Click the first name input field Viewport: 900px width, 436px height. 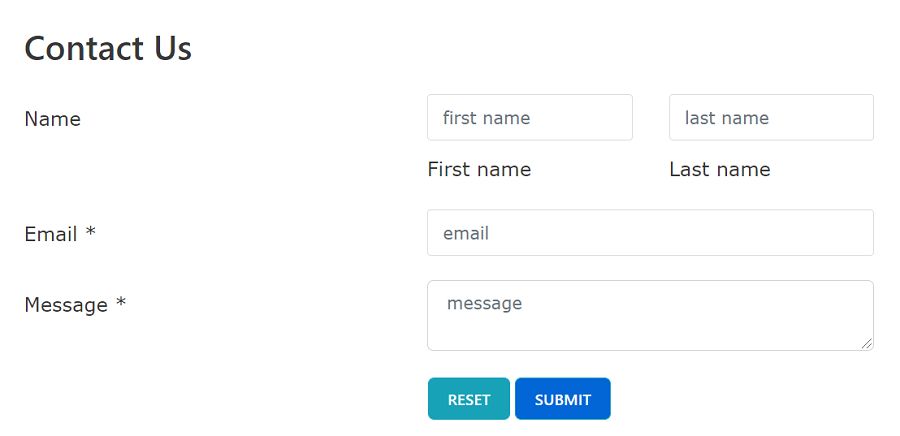click(x=529, y=118)
